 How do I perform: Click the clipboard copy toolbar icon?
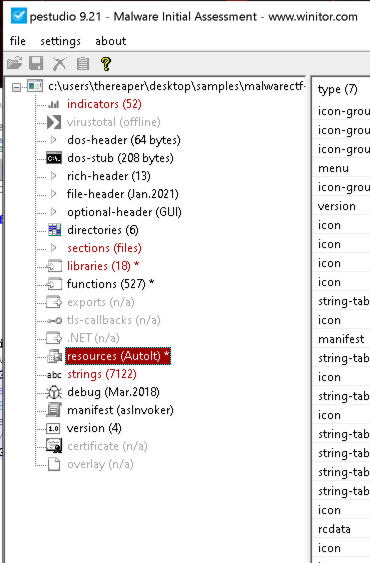[83, 64]
